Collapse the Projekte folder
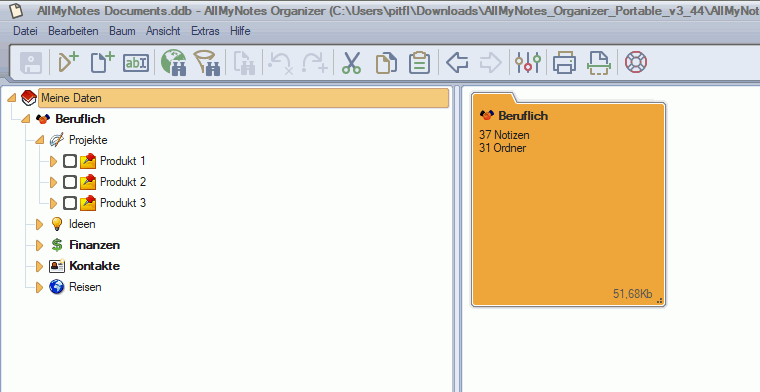The height and width of the screenshot is (392, 760). 40,140
